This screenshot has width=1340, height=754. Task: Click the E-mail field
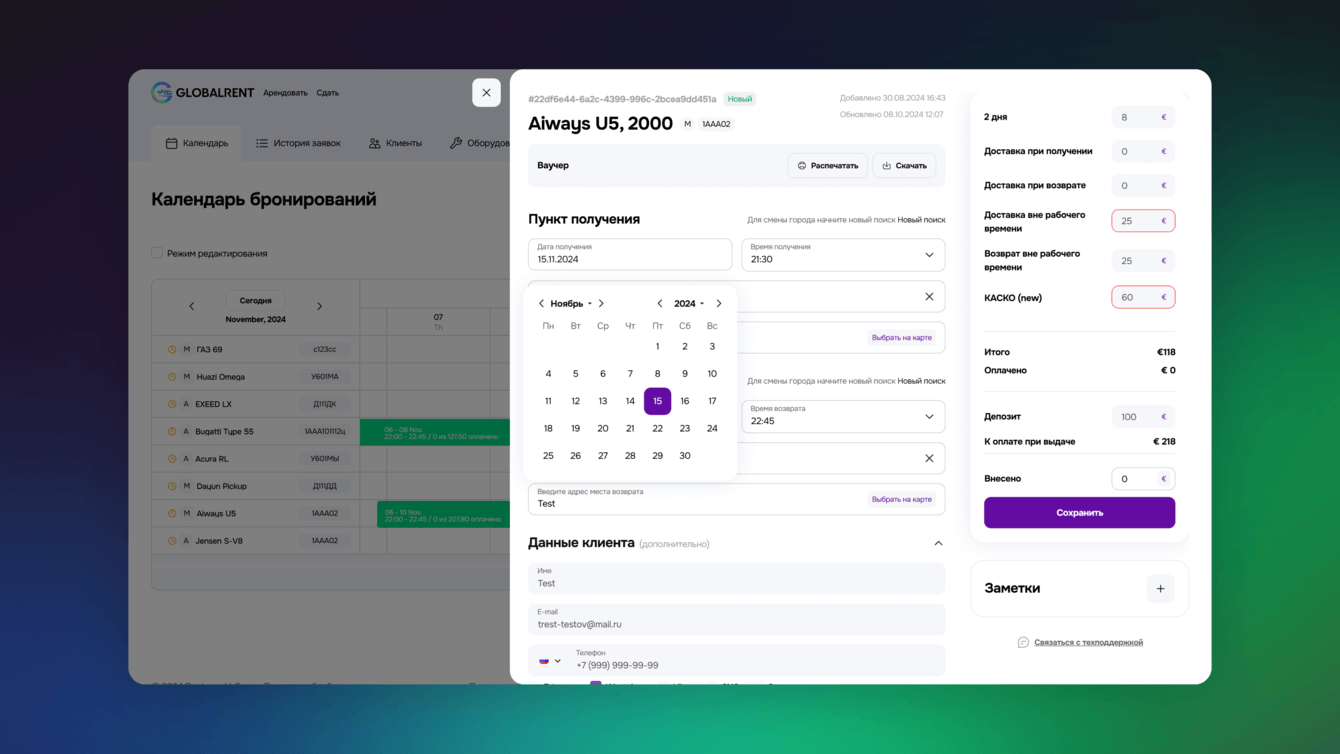click(736, 619)
